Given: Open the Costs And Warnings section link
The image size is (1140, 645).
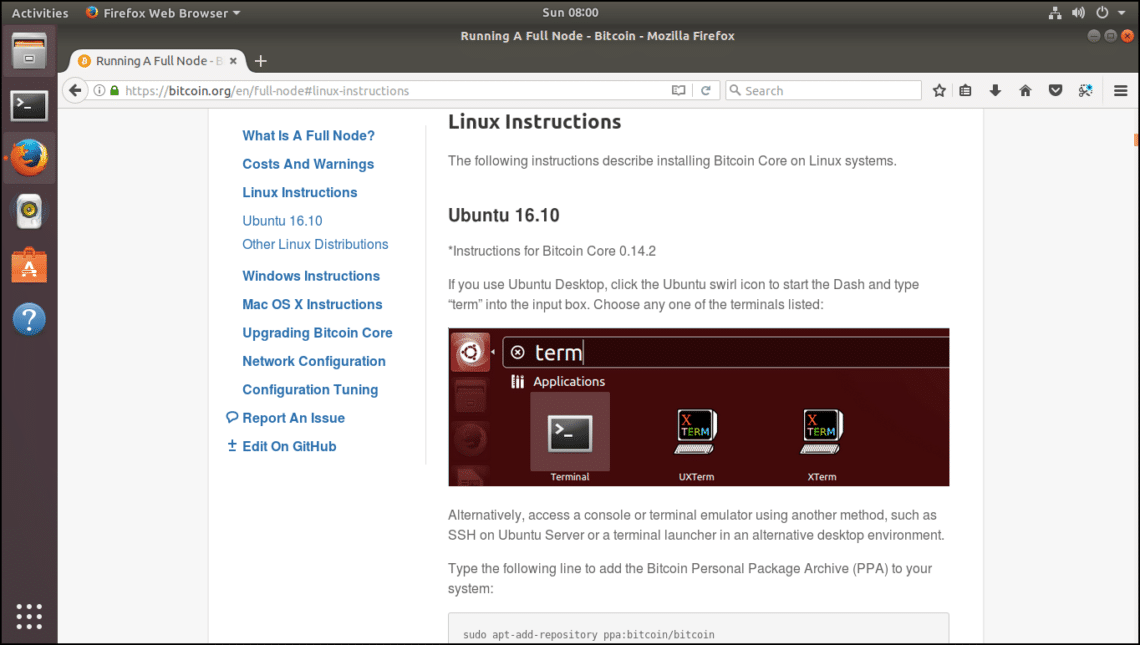Looking at the screenshot, I should 308,164.
